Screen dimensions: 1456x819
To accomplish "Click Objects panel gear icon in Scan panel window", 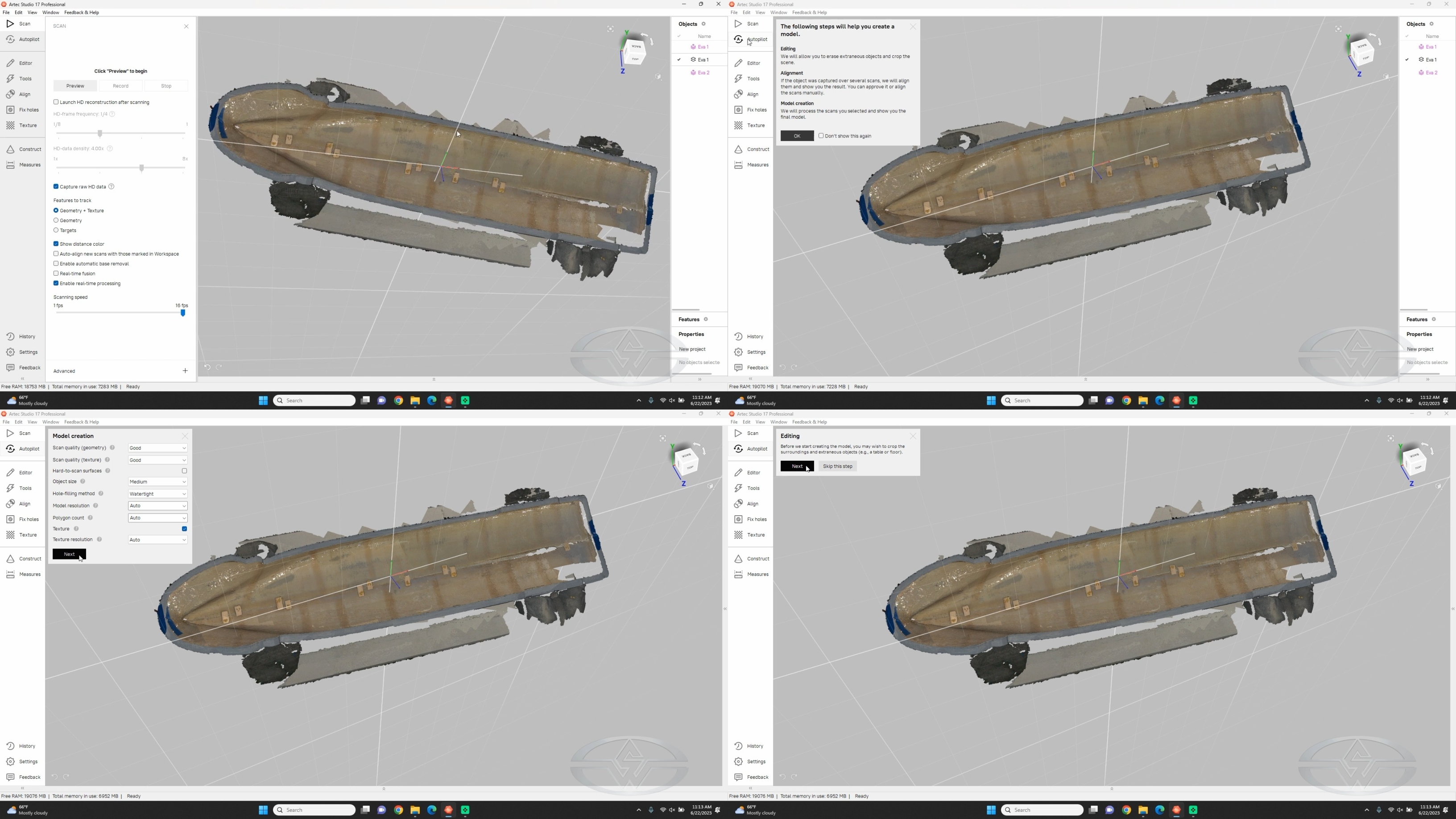I will pyautogui.click(x=704, y=24).
